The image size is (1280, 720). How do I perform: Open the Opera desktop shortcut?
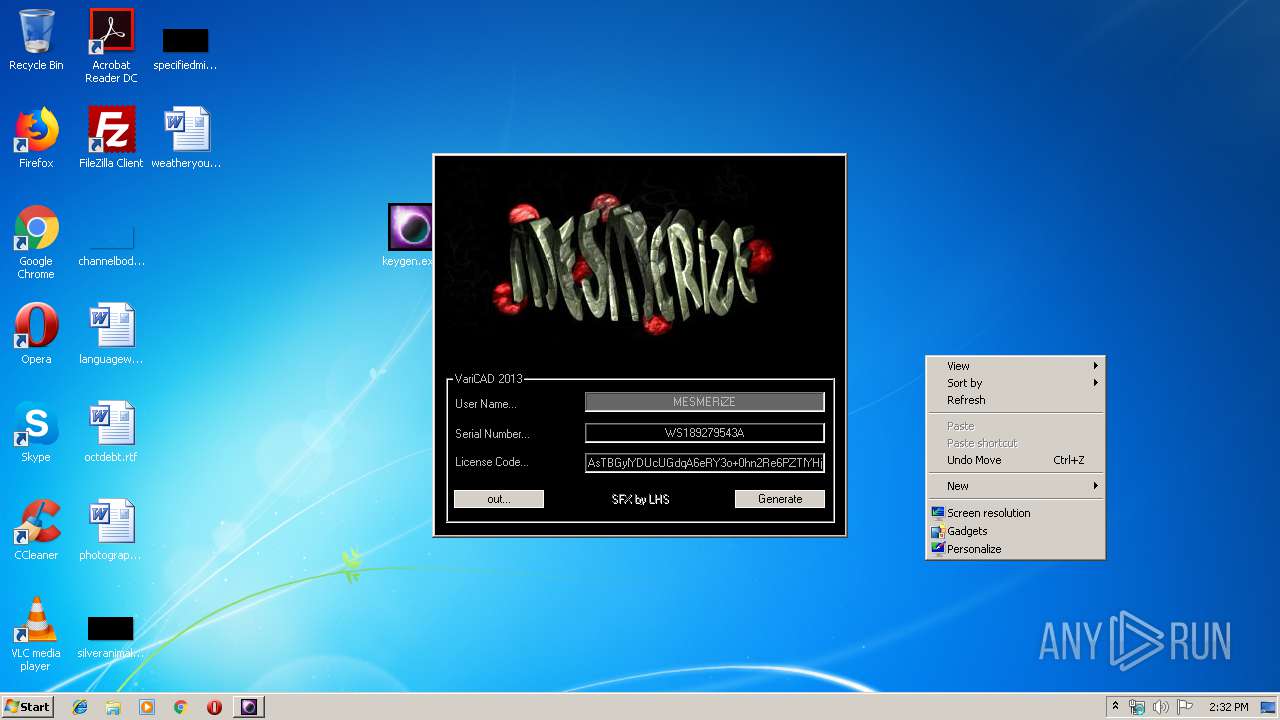pyautogui.click(x=36, y=334)
